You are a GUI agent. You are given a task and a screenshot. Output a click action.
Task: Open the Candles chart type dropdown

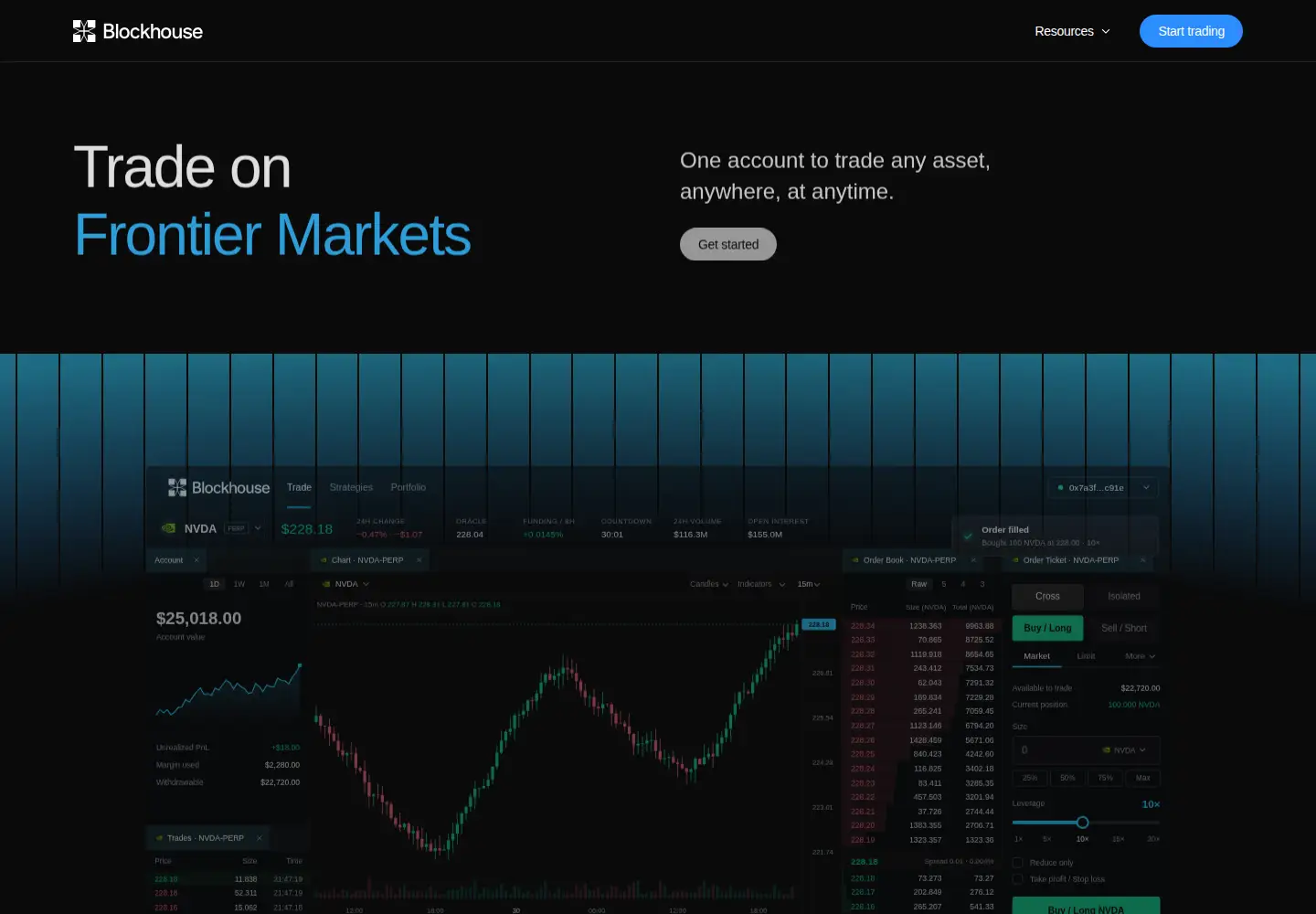(709, 584)
